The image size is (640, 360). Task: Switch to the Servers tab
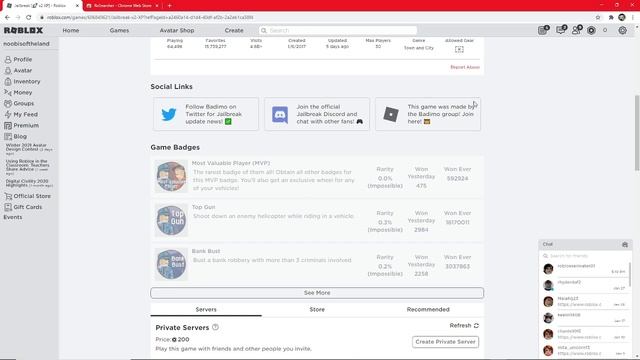pos(206,309)
